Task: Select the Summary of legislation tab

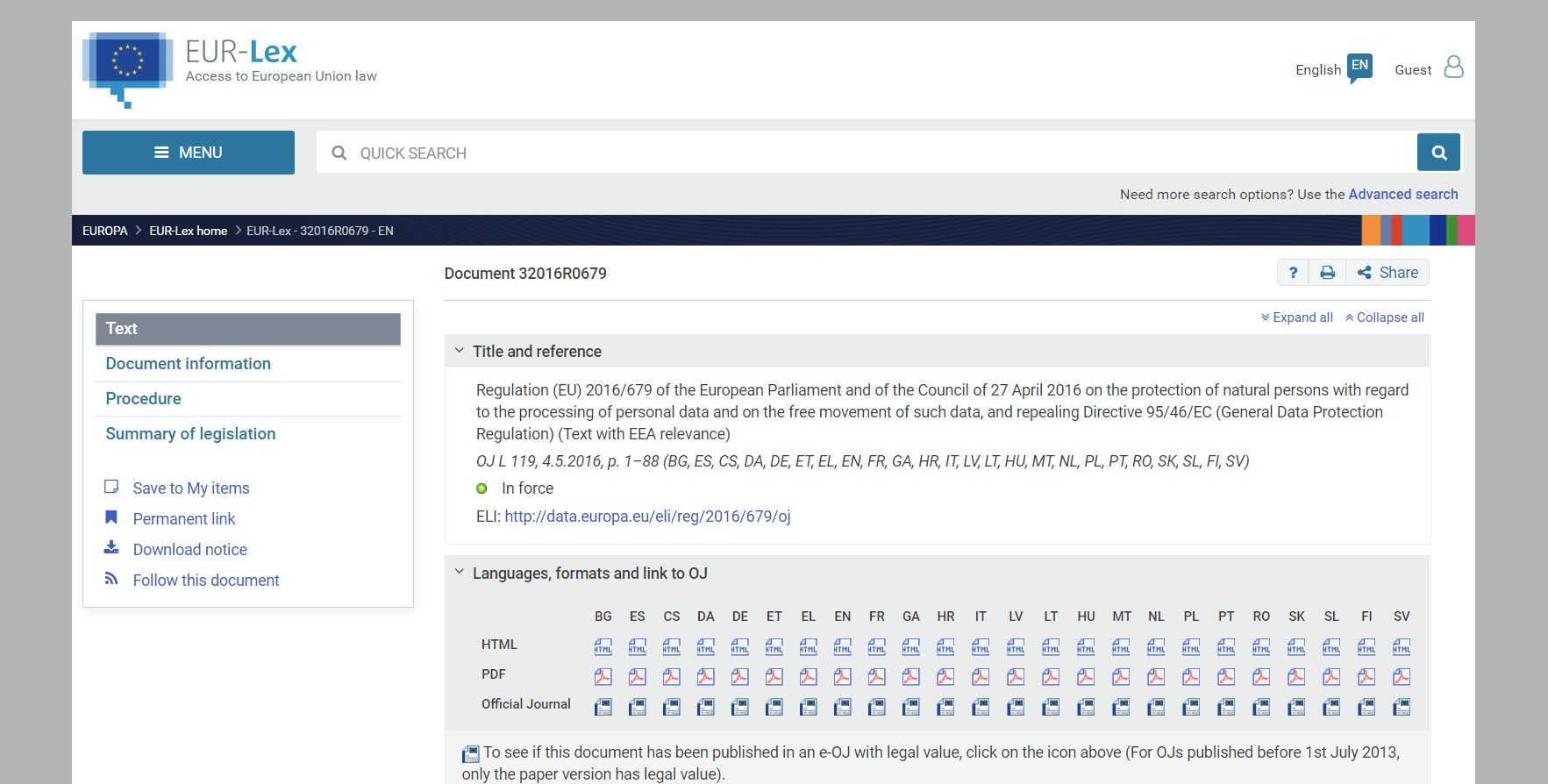Action: (x=190, y=434)
